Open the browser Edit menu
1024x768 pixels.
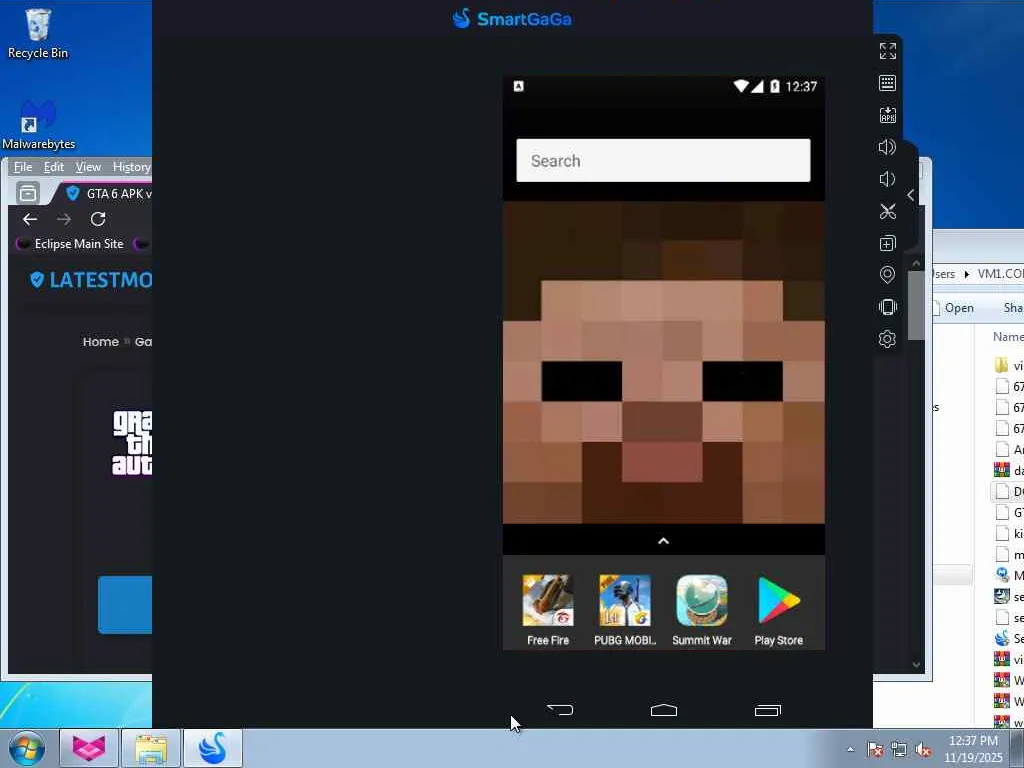pyautogui.click(x=54, y=167)
